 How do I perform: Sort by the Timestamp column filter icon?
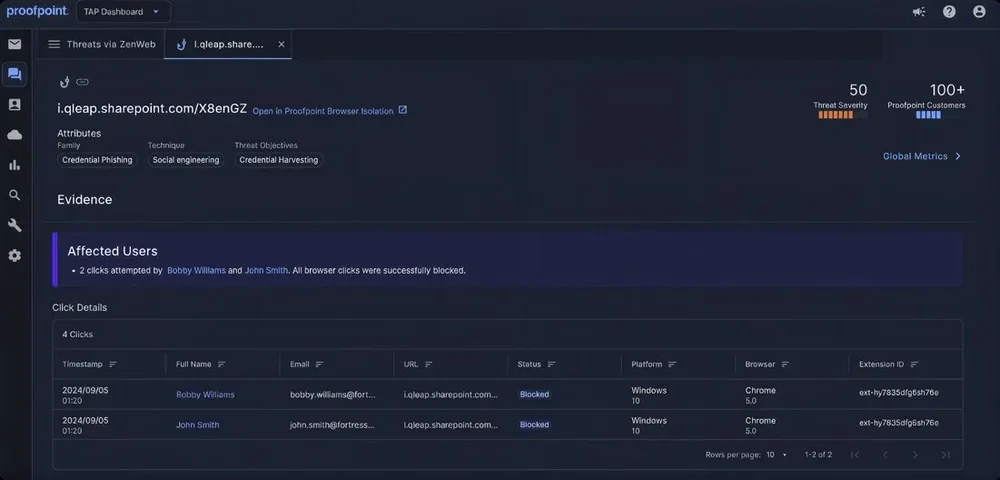tap(113, 365)
